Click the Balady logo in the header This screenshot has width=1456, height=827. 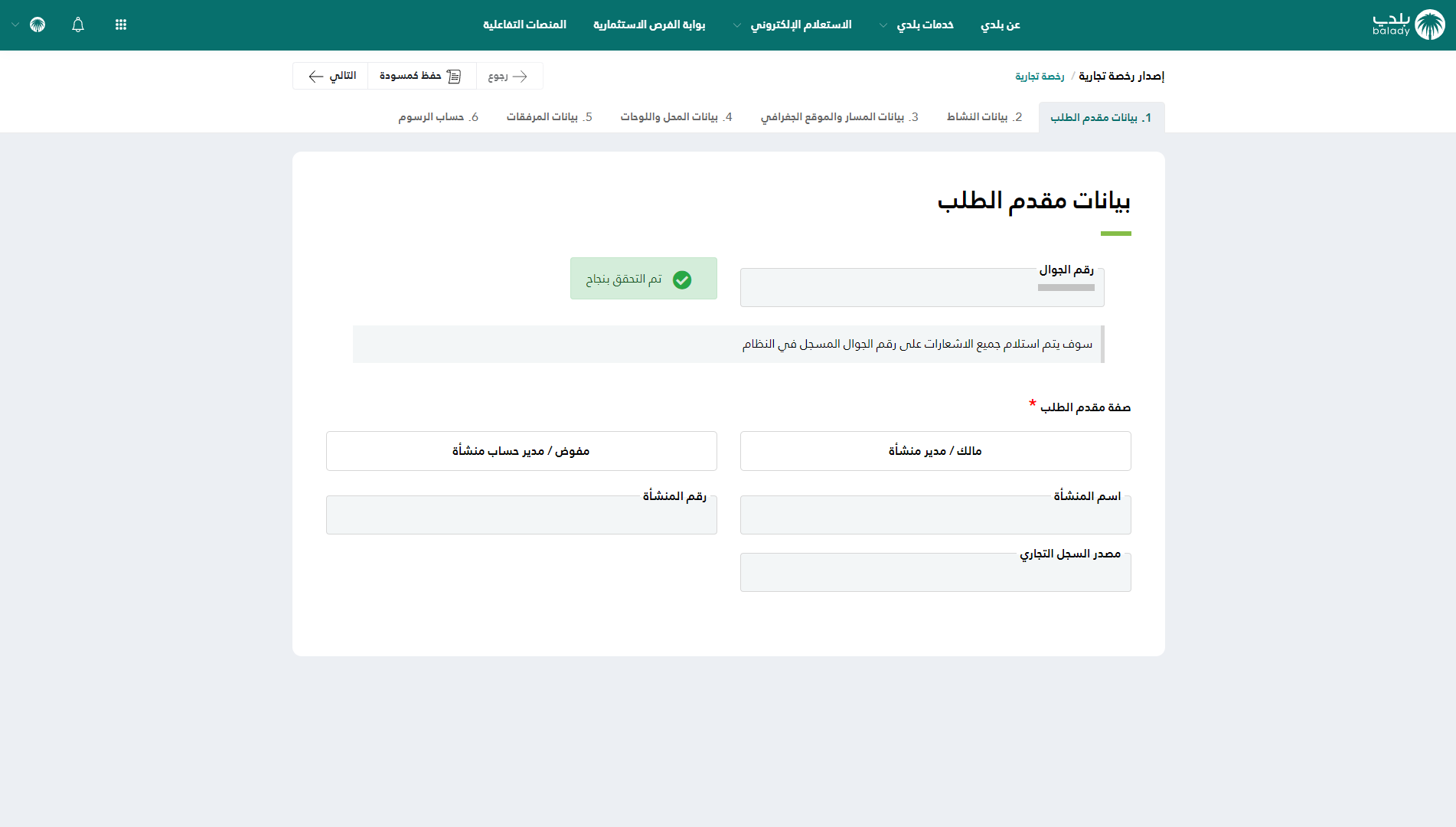1408,25
